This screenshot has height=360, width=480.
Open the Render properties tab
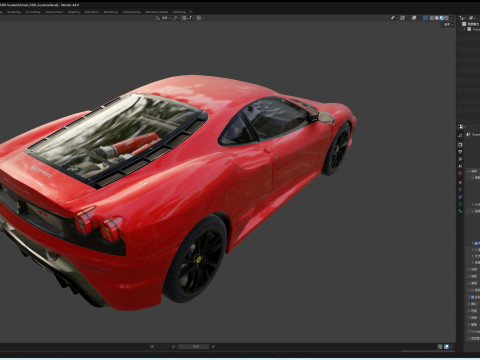click(x=460, y=145)
